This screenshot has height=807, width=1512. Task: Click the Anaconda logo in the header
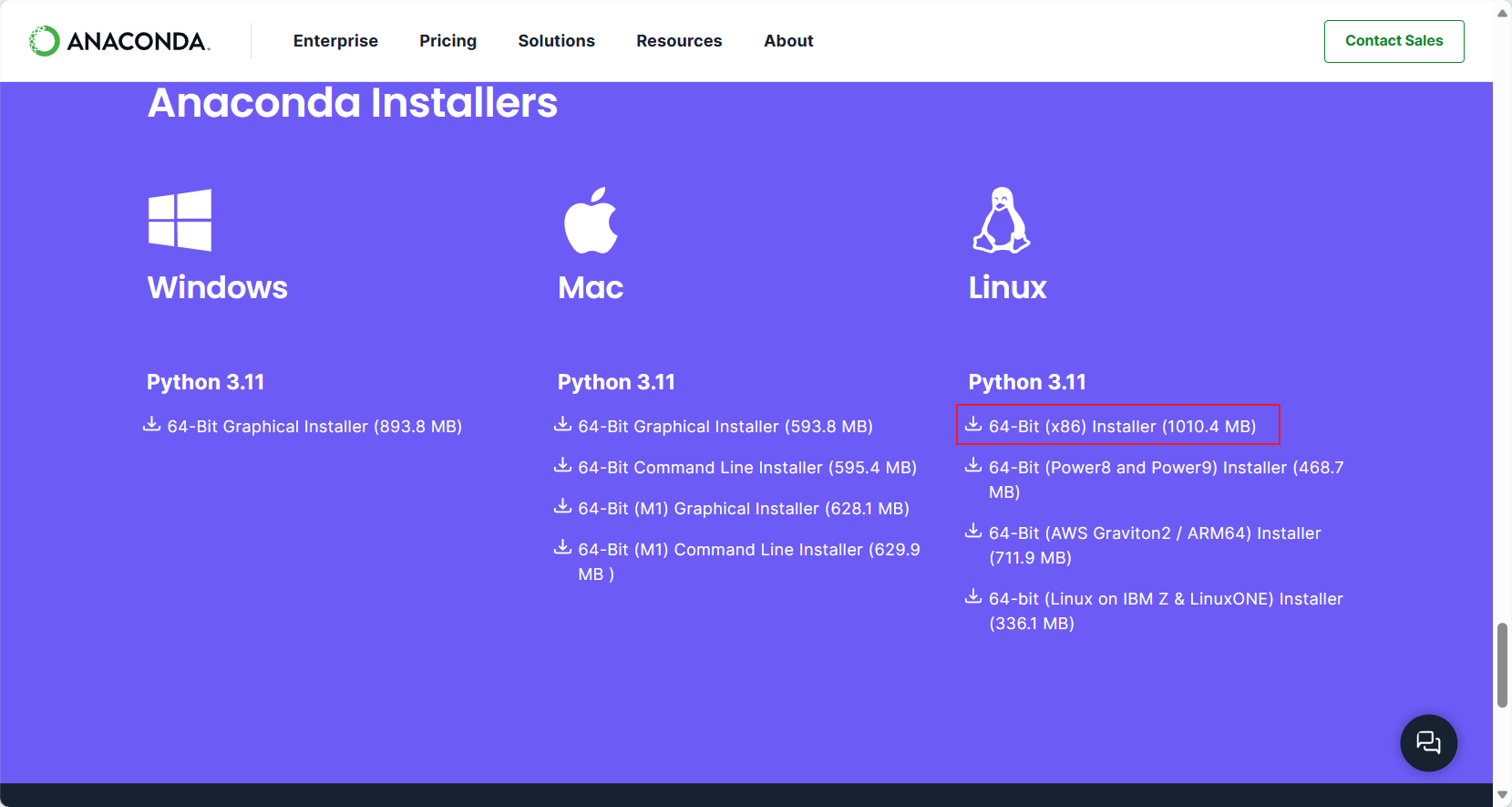(x=119, y=41)
